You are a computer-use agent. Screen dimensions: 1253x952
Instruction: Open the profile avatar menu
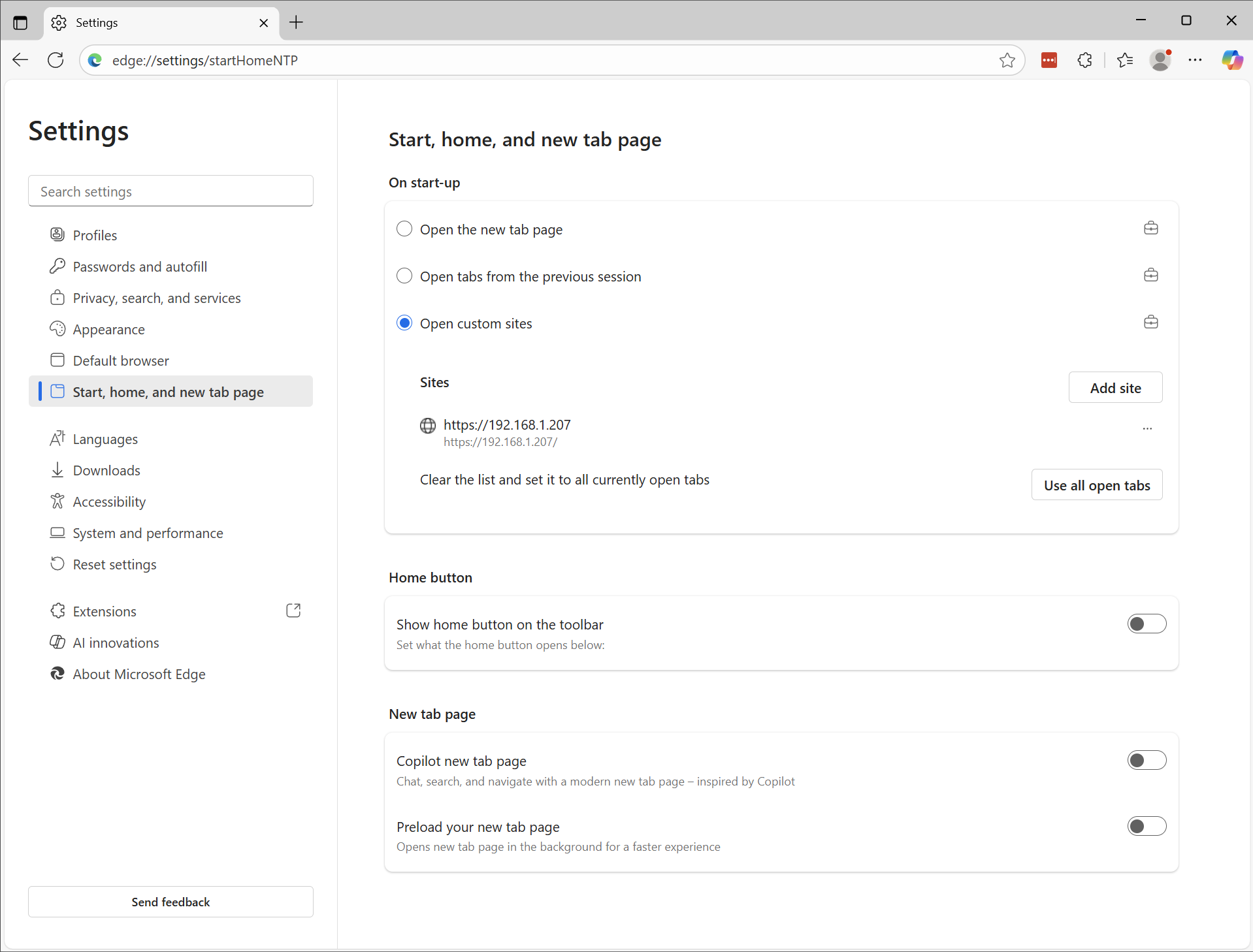1161,60
